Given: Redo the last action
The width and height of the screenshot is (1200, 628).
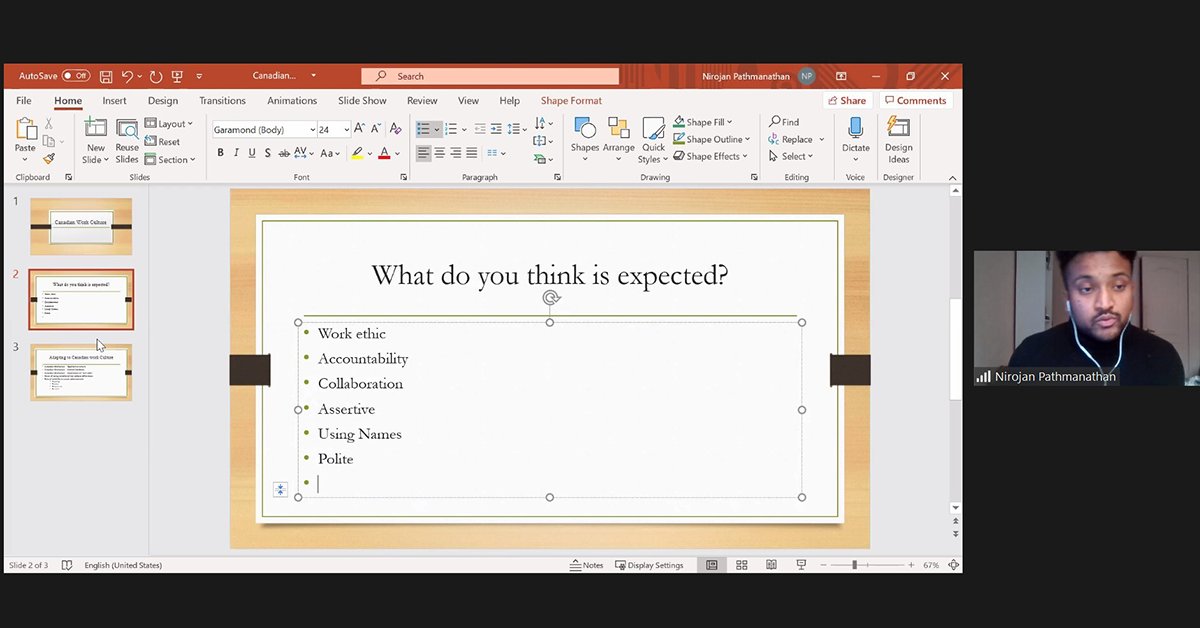Looking at the screenshot, I should 155,76.
